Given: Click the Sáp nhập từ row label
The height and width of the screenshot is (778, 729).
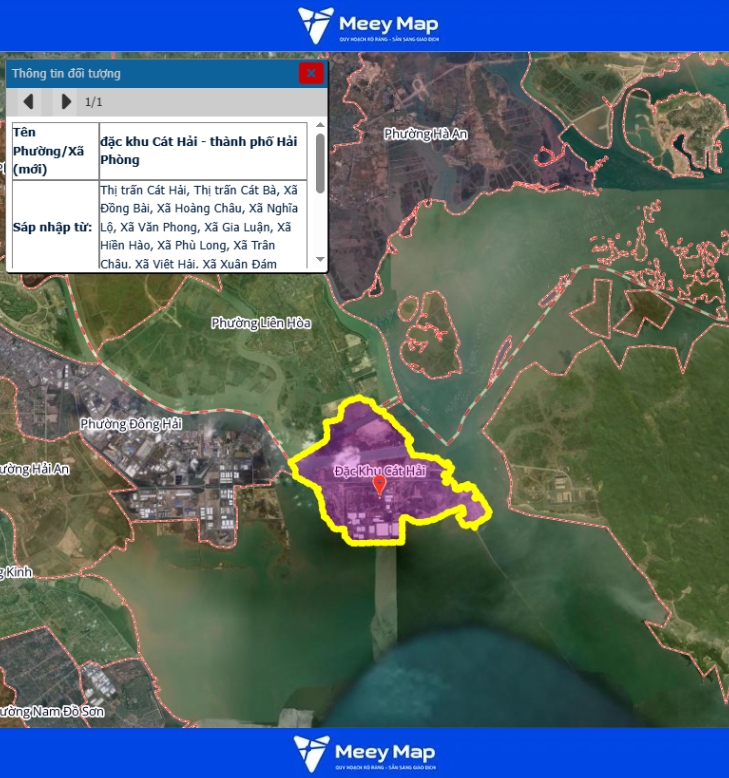Looking at the screenshot, I should (53, 227).
